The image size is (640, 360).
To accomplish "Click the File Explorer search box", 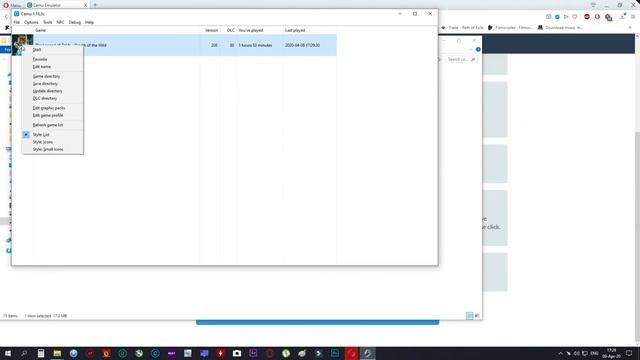I will tap(461, 59).
